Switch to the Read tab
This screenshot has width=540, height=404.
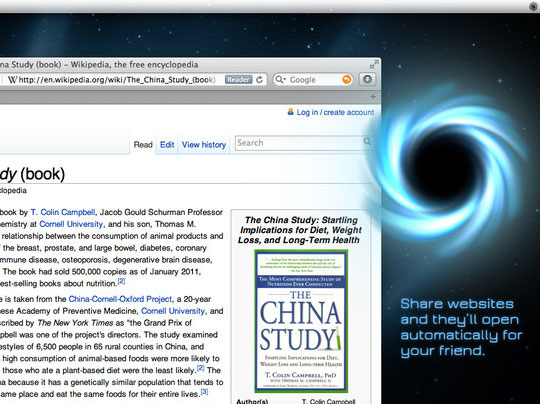[143, 145]
